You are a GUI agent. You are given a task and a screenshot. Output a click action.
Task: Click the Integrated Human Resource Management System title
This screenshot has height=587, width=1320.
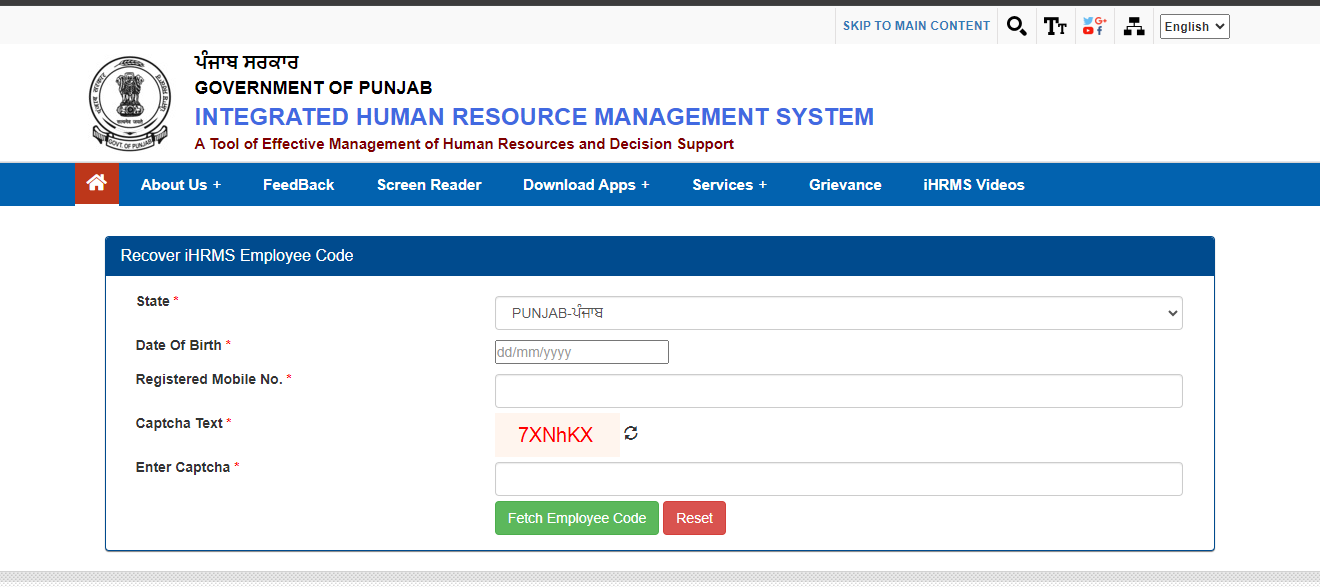[534, 117]
